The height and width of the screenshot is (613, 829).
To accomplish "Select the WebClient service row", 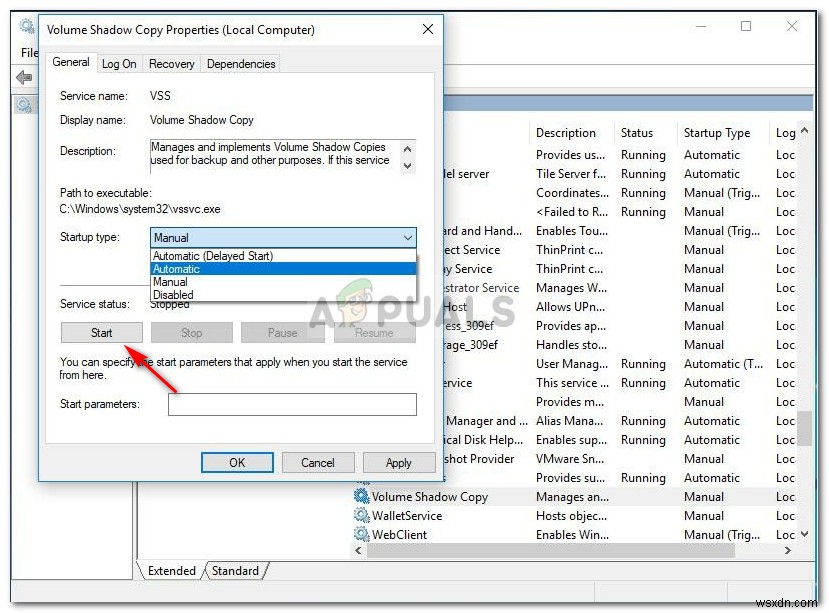I will pyautogui.click(x=574, y=535).
